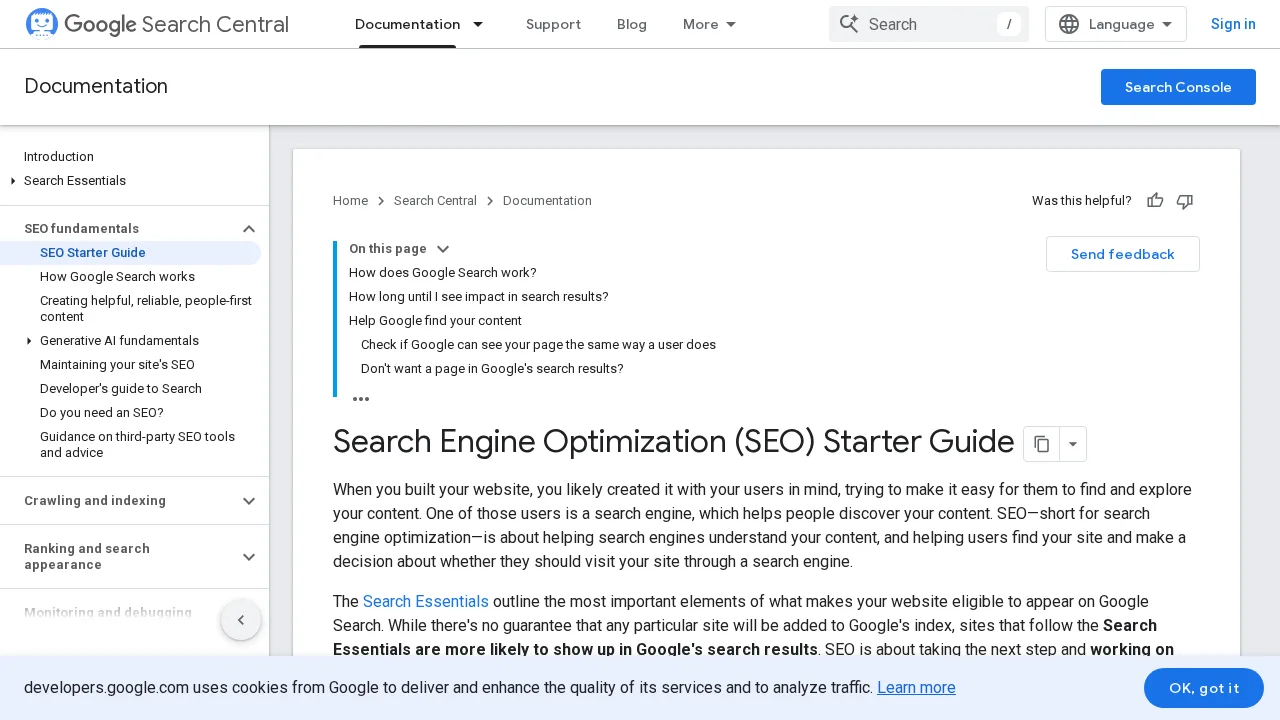Open Introduction in the sidebar
The width and height of the screenshot is (1280, 720).
tap(59, 157)
